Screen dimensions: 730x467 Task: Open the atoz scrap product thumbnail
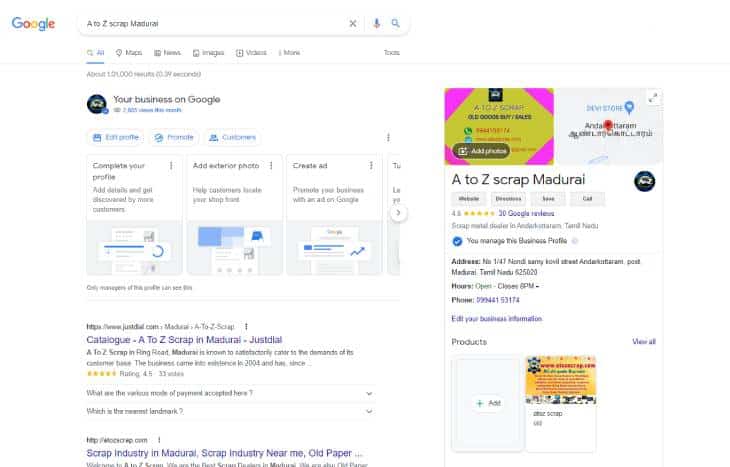pos(561,380)
